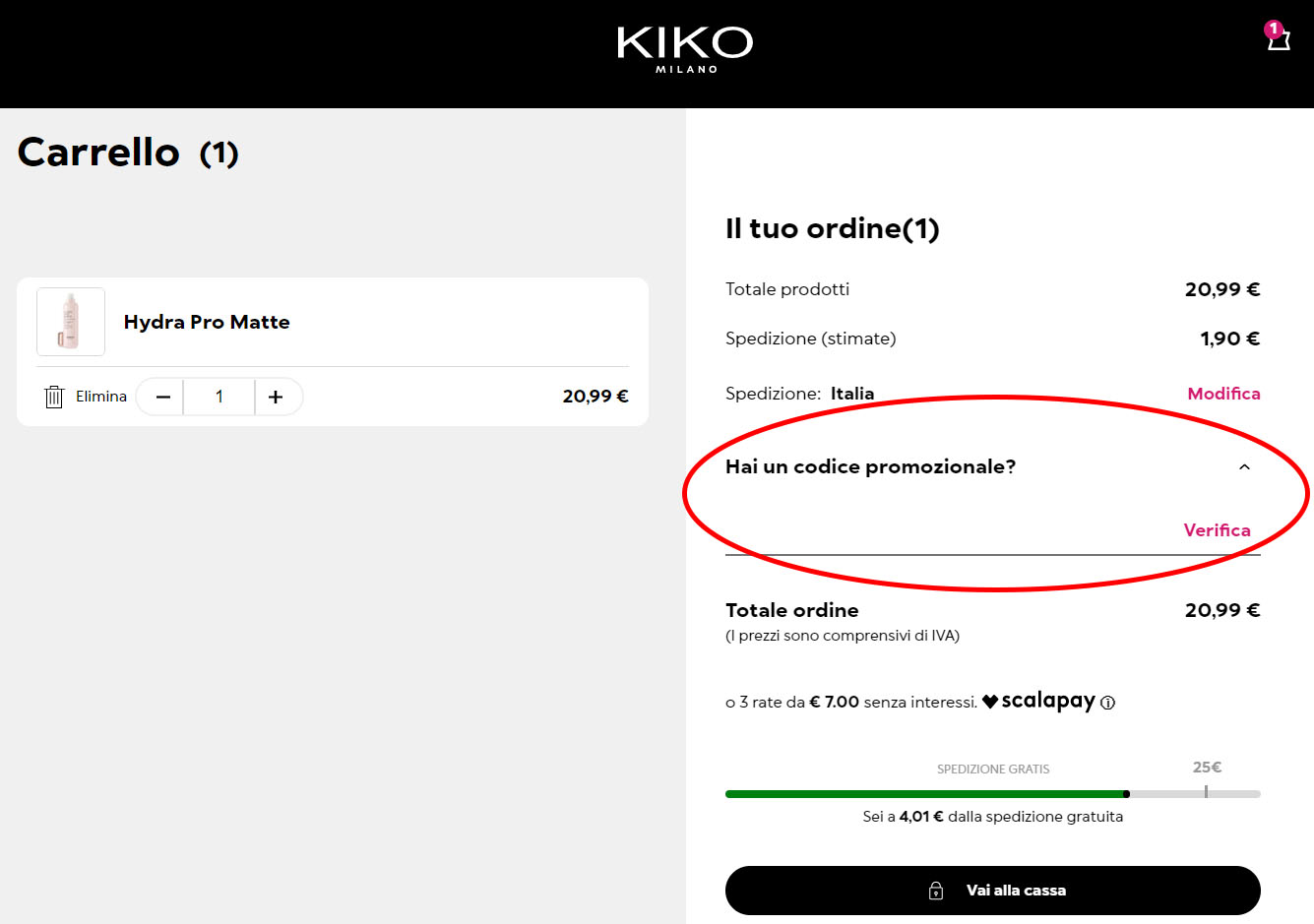Open the Scalapay info icon
This screenshot has height=924, width=1314.
[x=1107, y=703]
